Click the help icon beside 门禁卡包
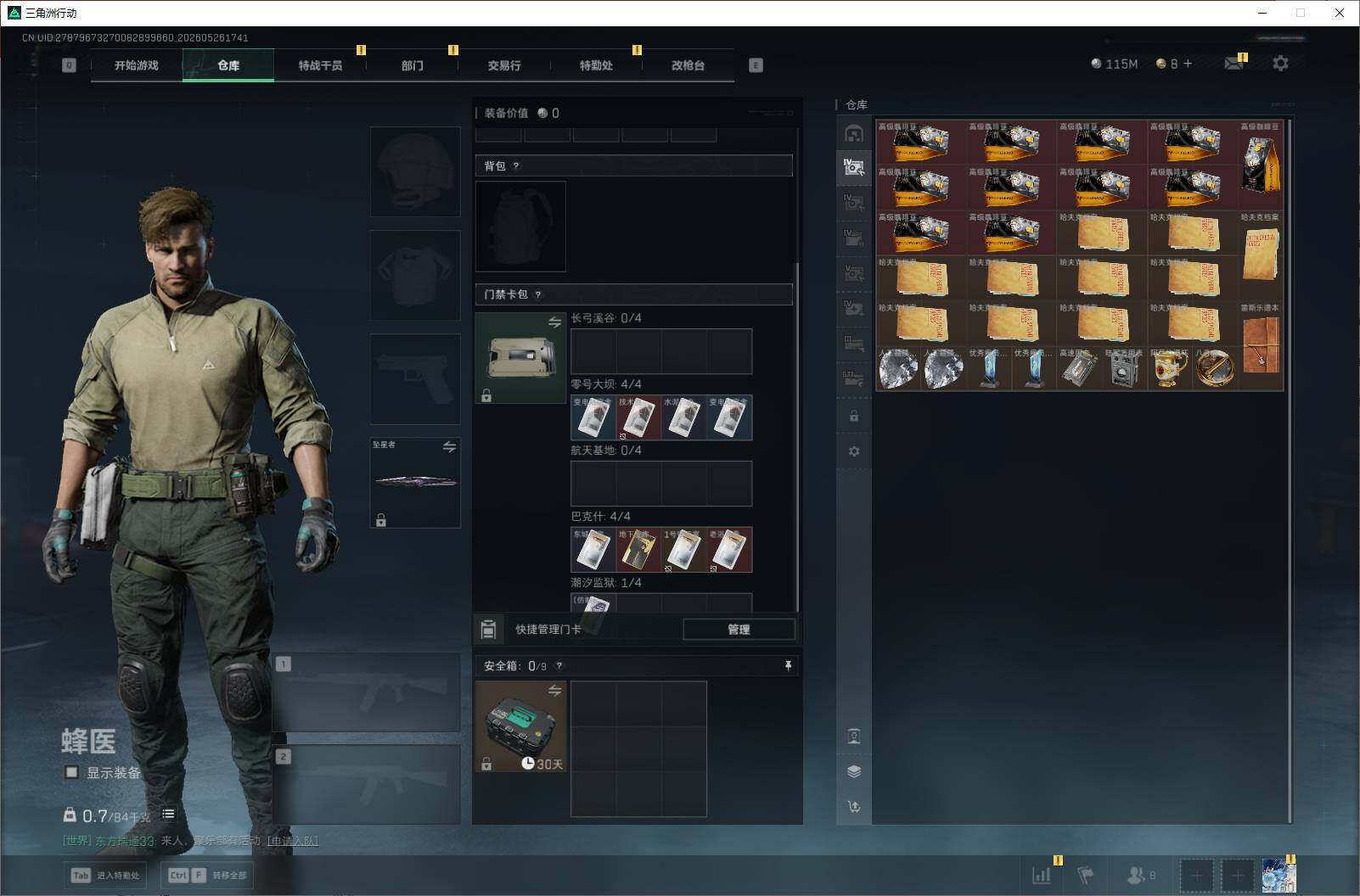 (537, 295)
